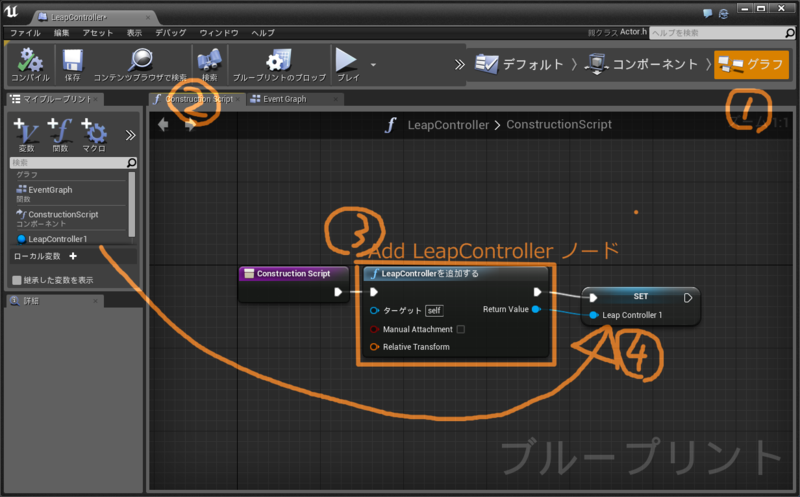Click LeapController breadcrumb link
800x497 pixels.
(x=448, y=125)
